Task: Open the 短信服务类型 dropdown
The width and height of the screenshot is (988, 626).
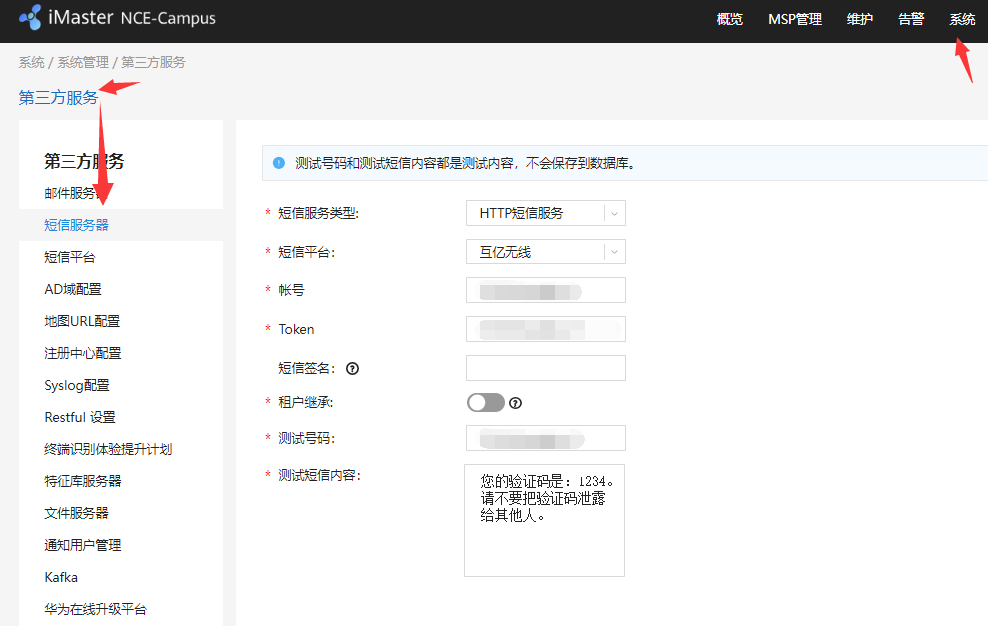Action: click(x=545, y=212)
